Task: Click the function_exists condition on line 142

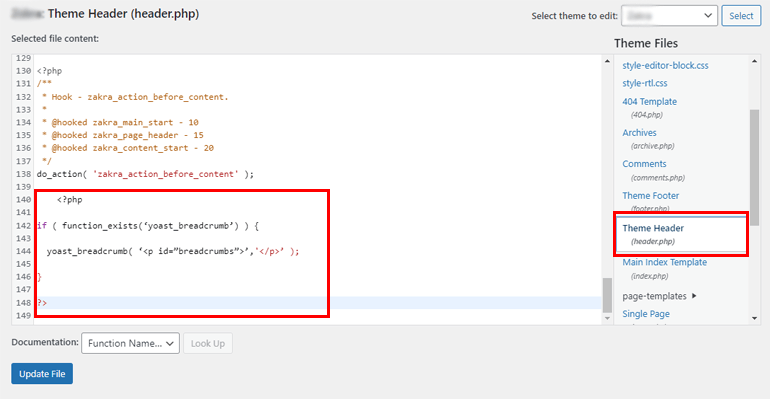Action: pos(148,226)
